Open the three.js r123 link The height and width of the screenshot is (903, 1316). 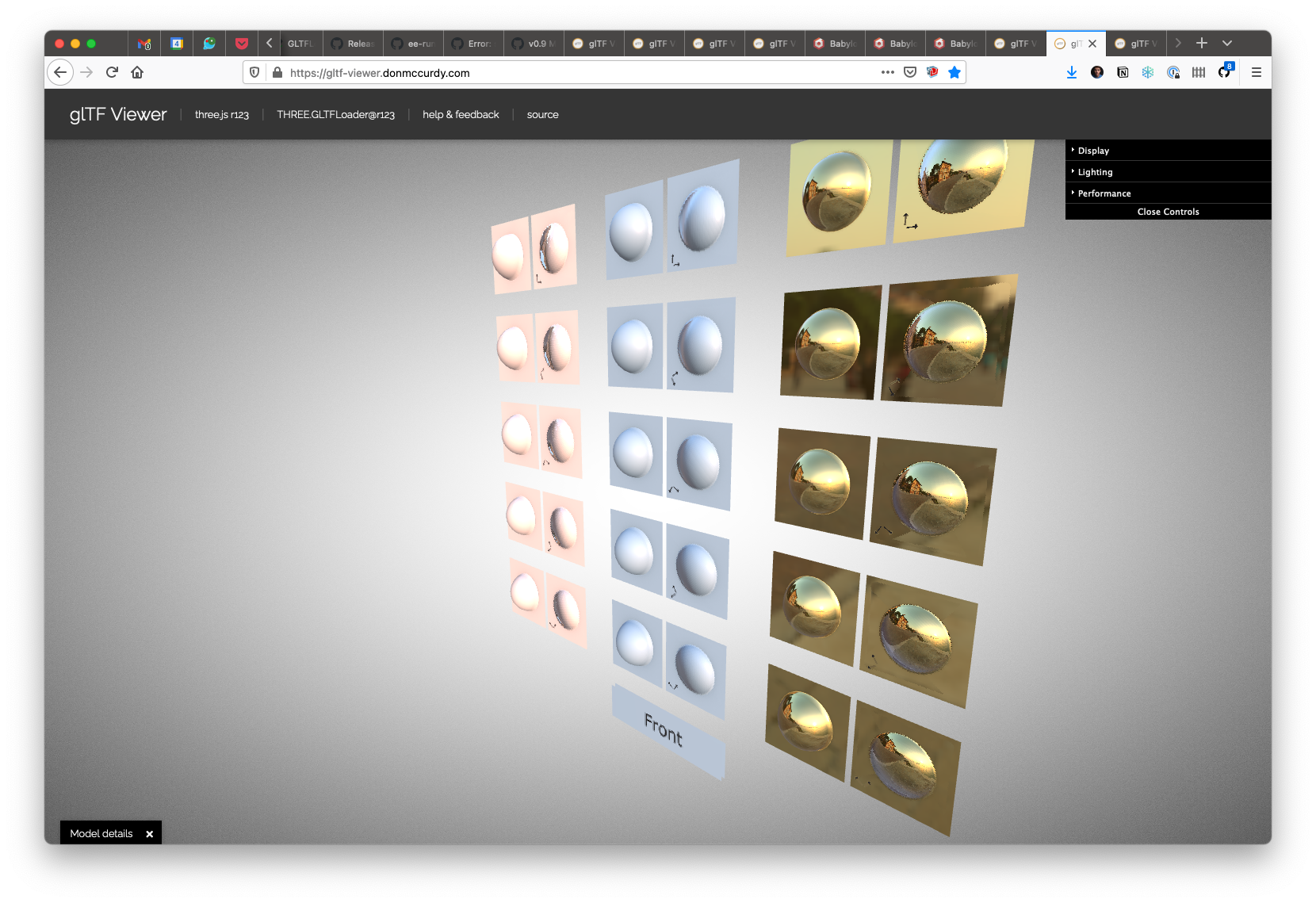pos(222,115)
